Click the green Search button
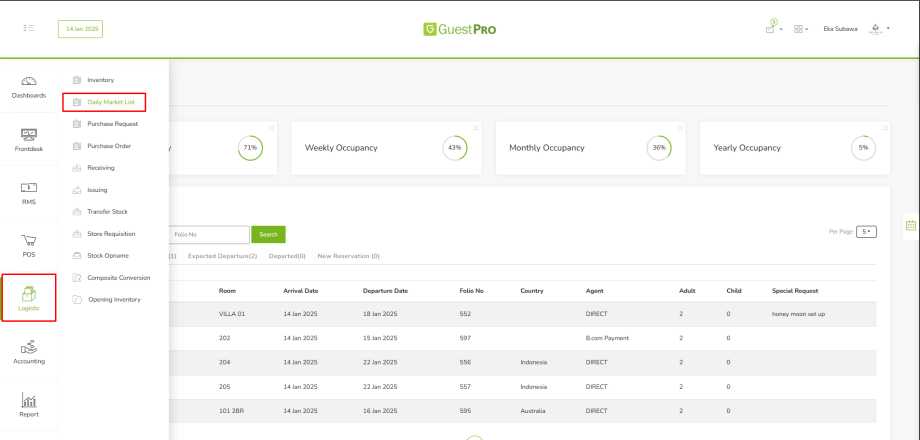 [x=268, y=234]
